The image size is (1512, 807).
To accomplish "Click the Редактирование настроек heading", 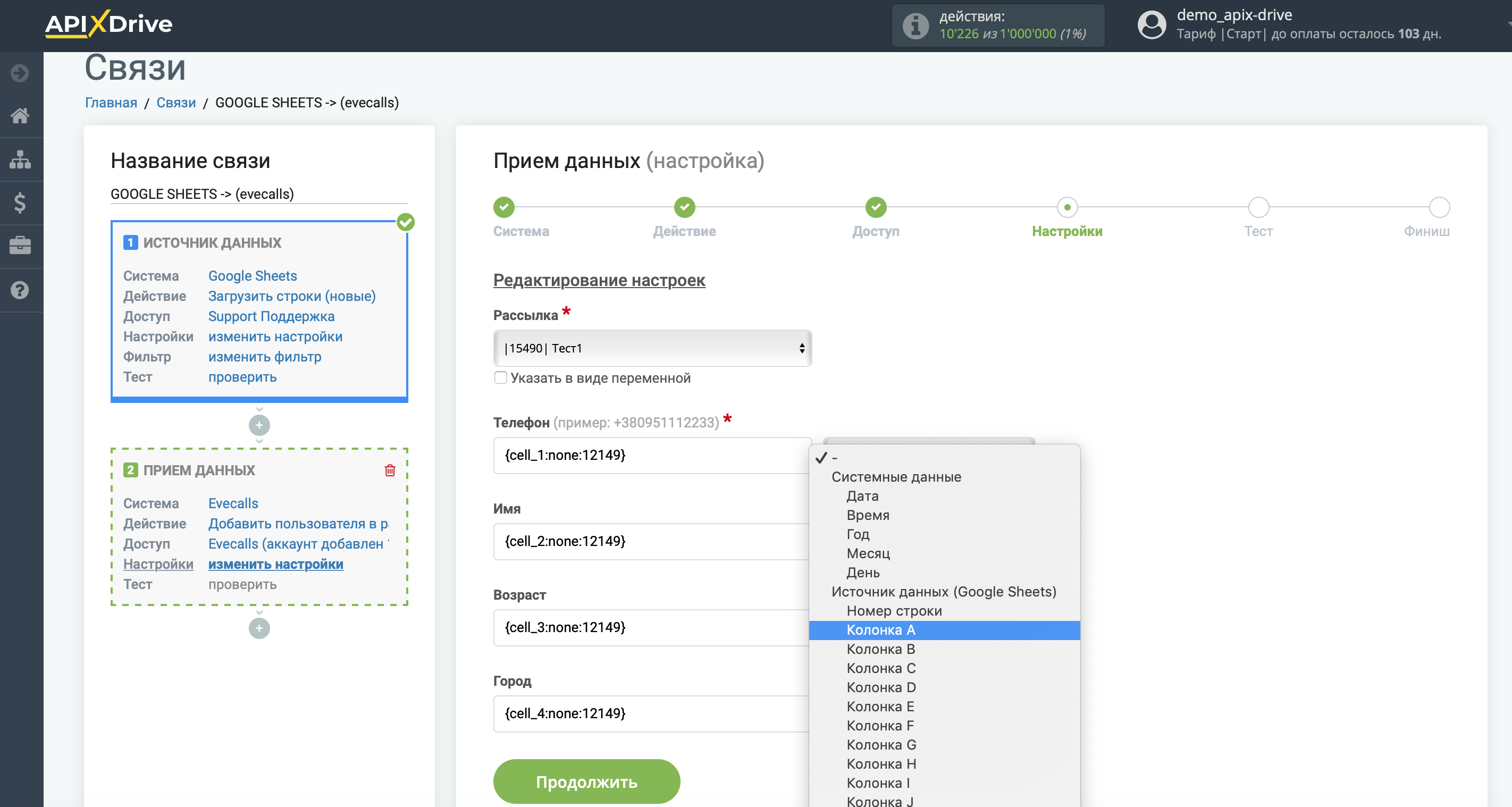I will click(599, 281).
